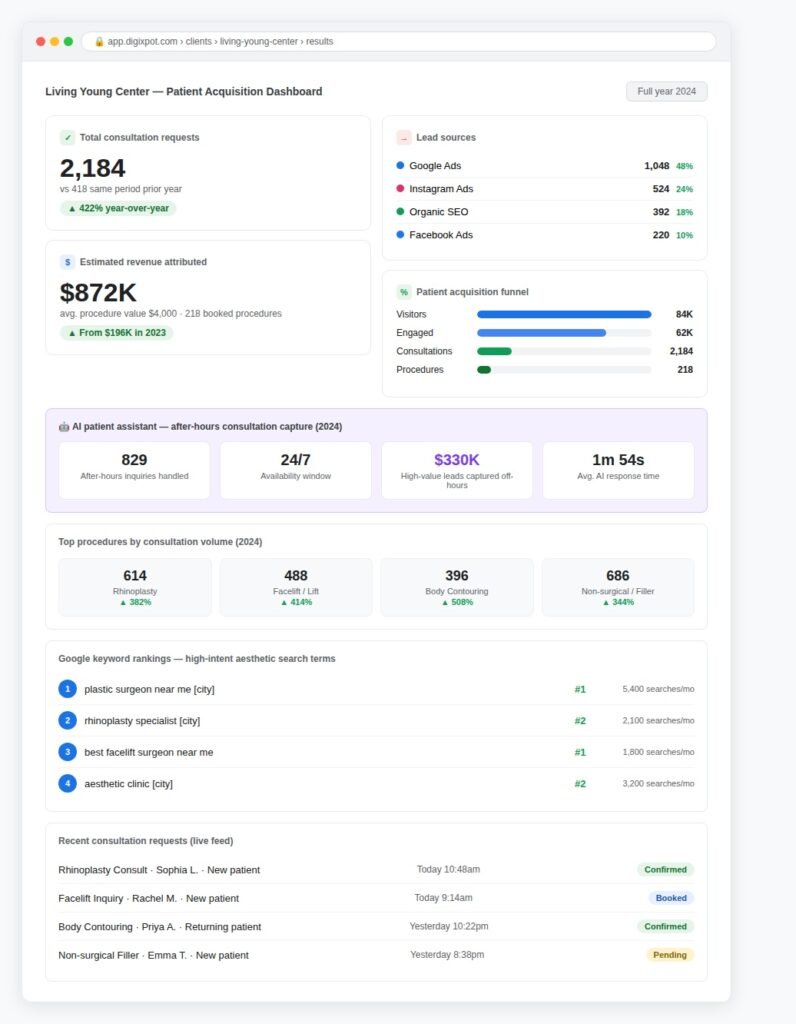Click the Visitors funnel progress bar

coord(564,314)
